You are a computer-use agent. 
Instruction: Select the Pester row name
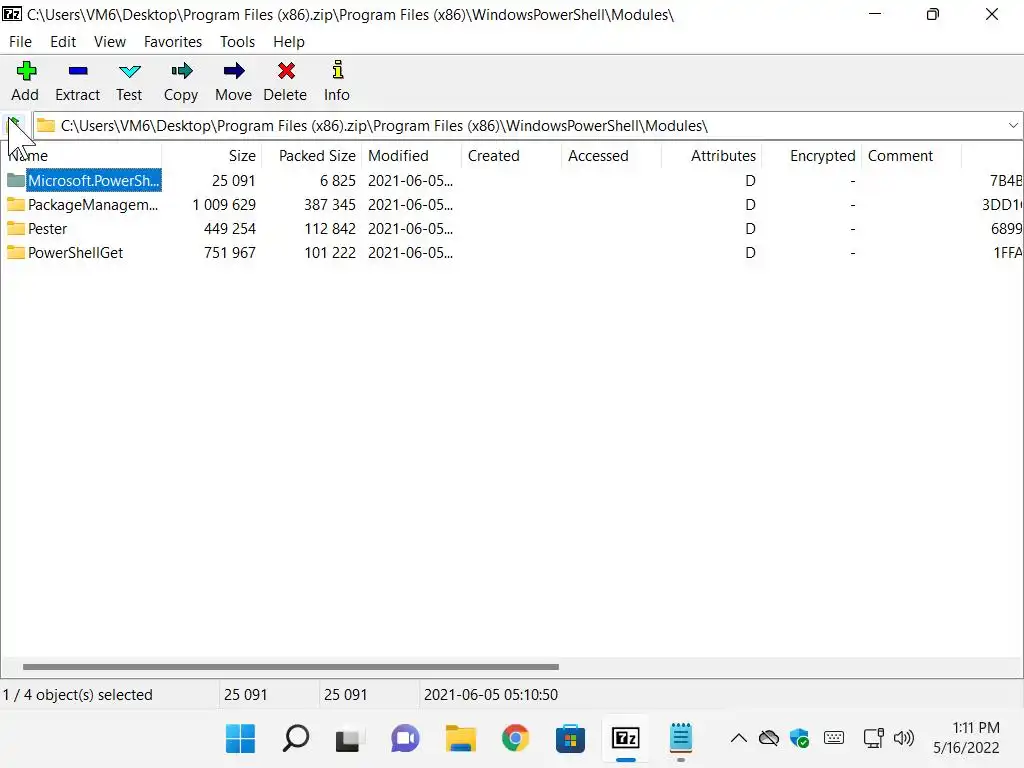[x=47, y=229]
